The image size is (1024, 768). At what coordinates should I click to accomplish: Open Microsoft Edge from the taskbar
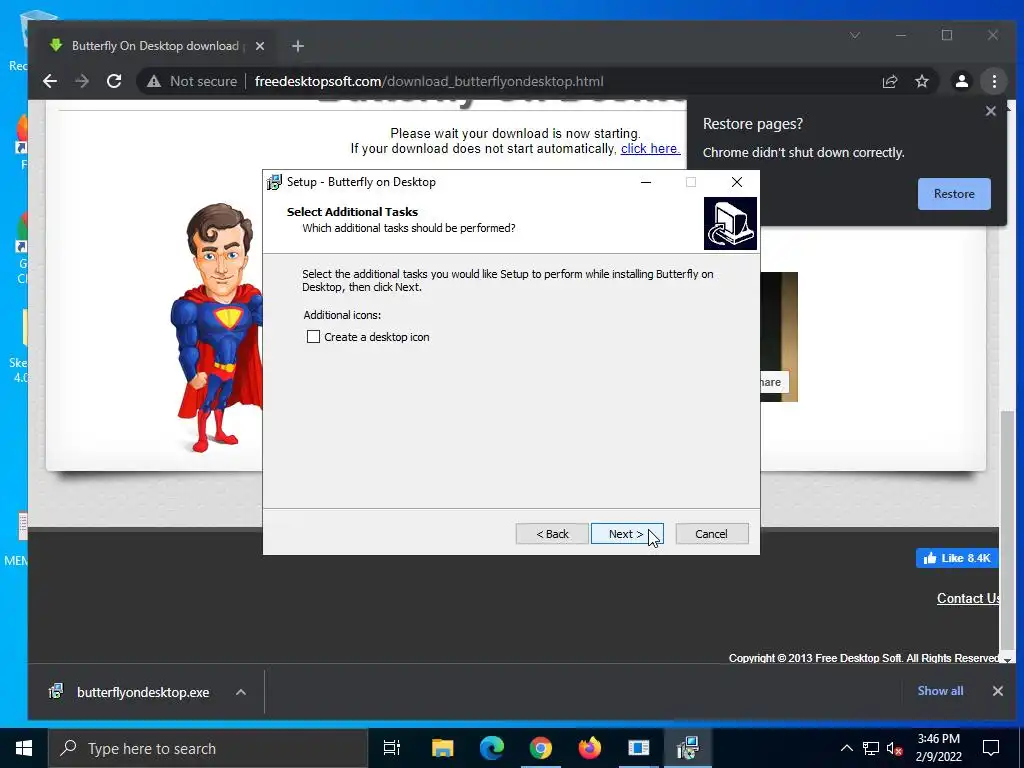point(492,748)
